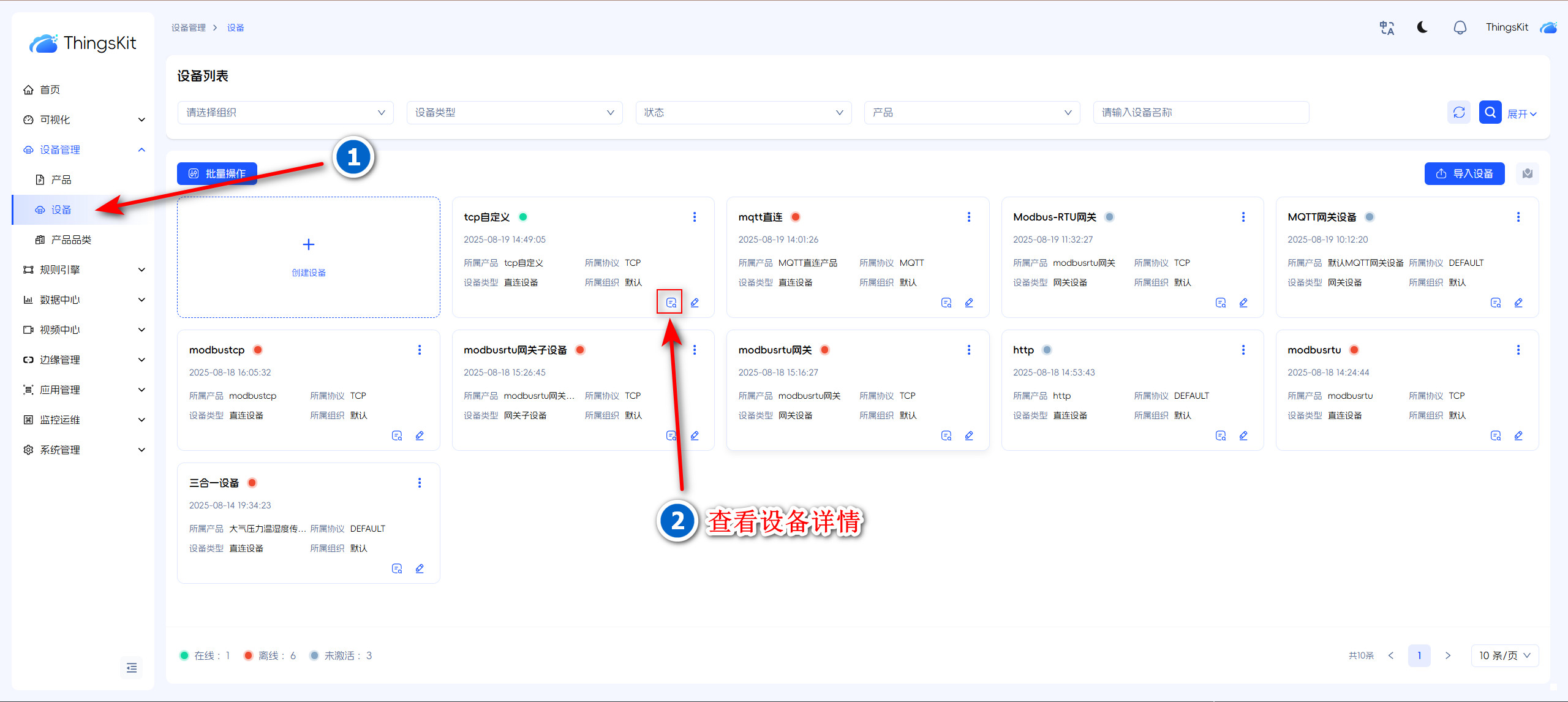Click the device name search field
The width and height of the screenshot is (1568, 702).
[1200, 113]
